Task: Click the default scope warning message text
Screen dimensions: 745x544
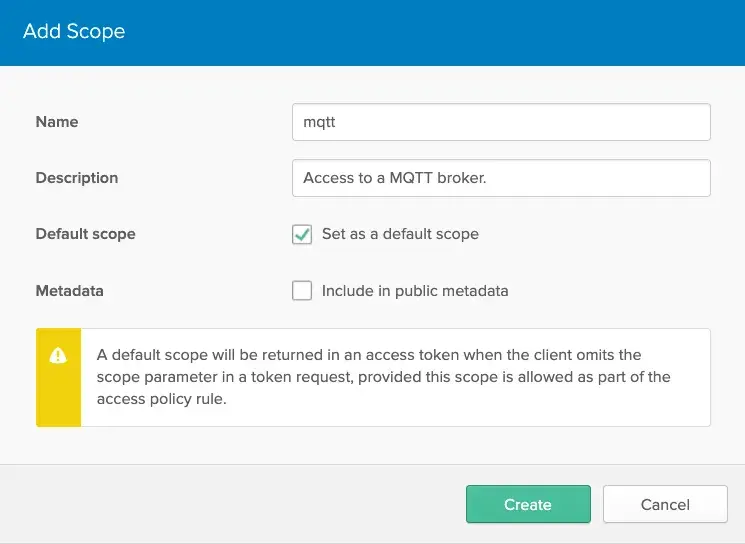Action: click(x=383, y=377)
